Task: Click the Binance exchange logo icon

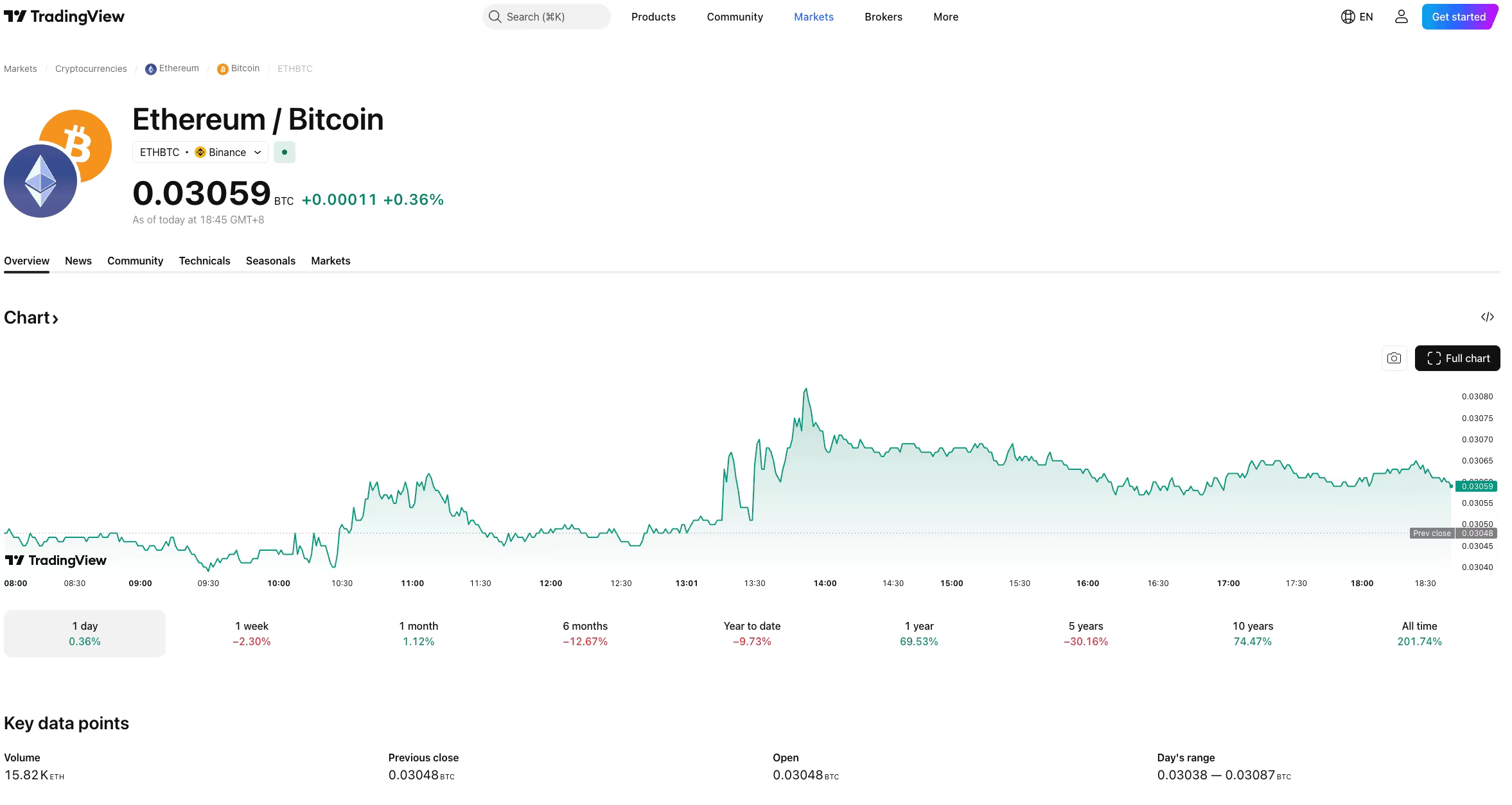Action: tap(200, 152)
